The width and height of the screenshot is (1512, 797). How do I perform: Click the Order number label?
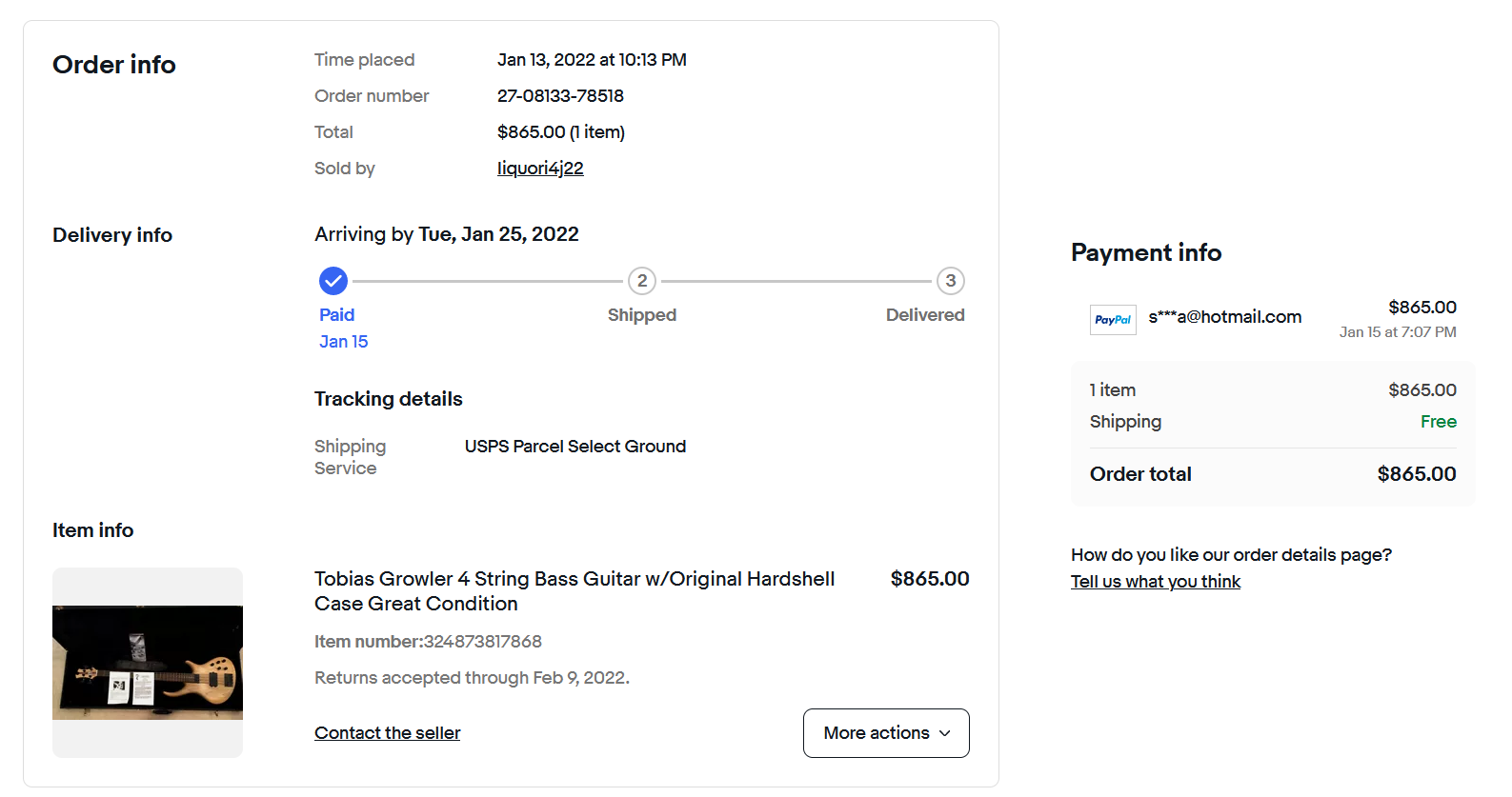click(372, 96)
